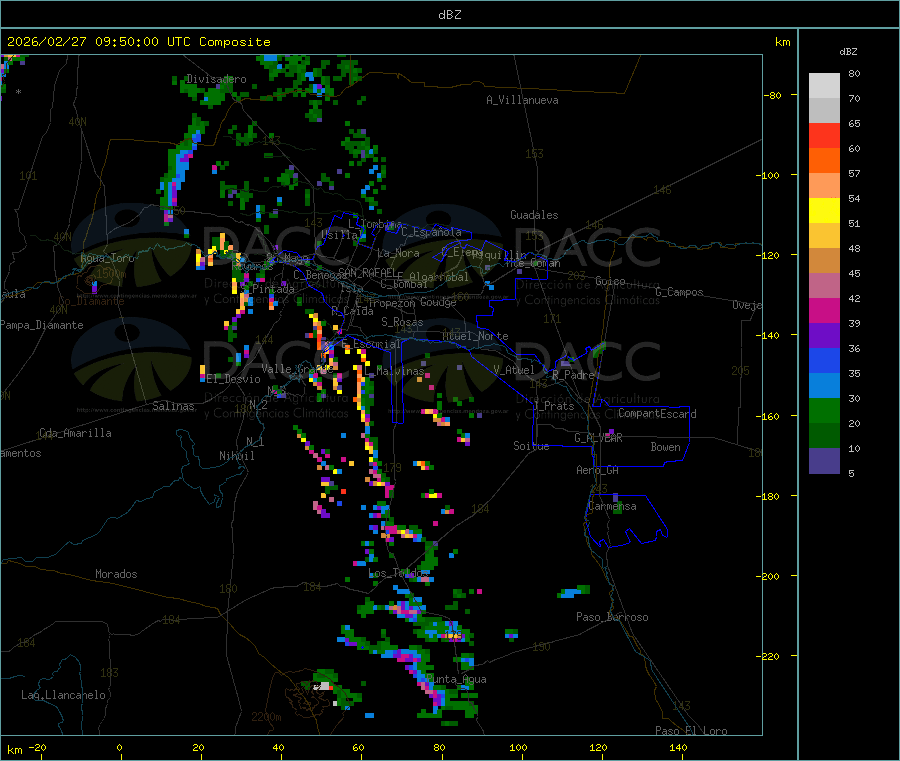This screenshot has height=761, width=900.
Task: Select the red 65 dBZ legend color
Action: click(824, 135)
